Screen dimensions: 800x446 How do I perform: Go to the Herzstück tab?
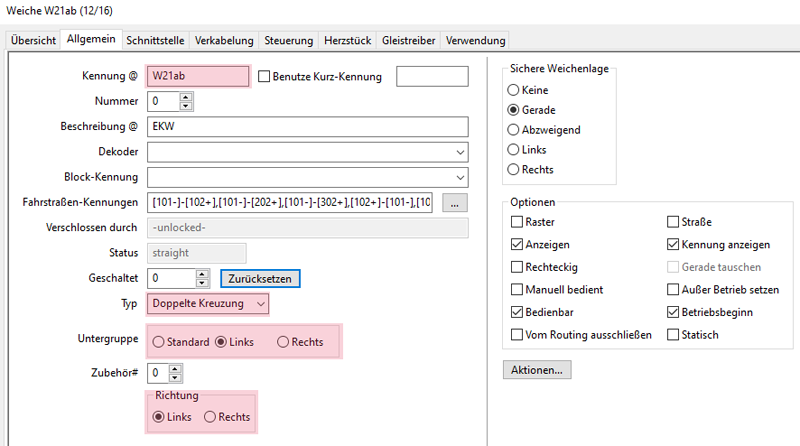(348, 40)
